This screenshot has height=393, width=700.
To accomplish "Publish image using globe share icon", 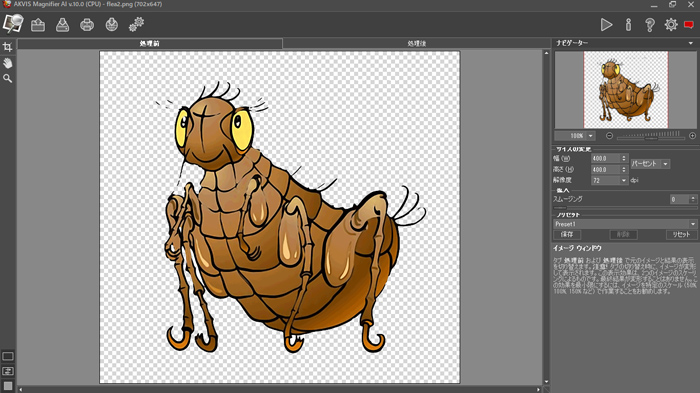I will click(x=112, y=25).
